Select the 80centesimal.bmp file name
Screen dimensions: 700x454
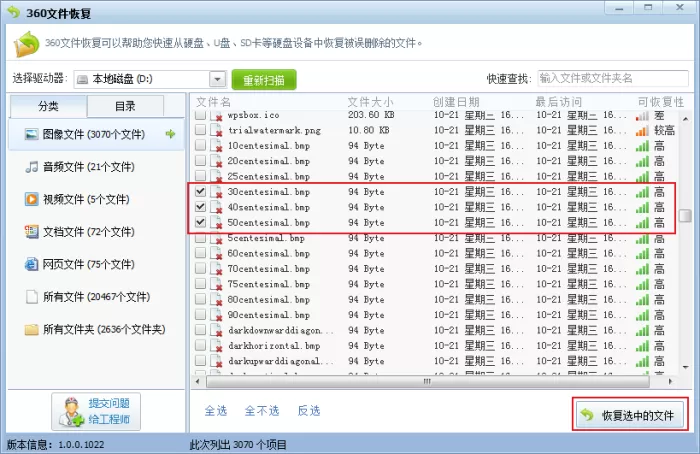(x=268, y=300)
